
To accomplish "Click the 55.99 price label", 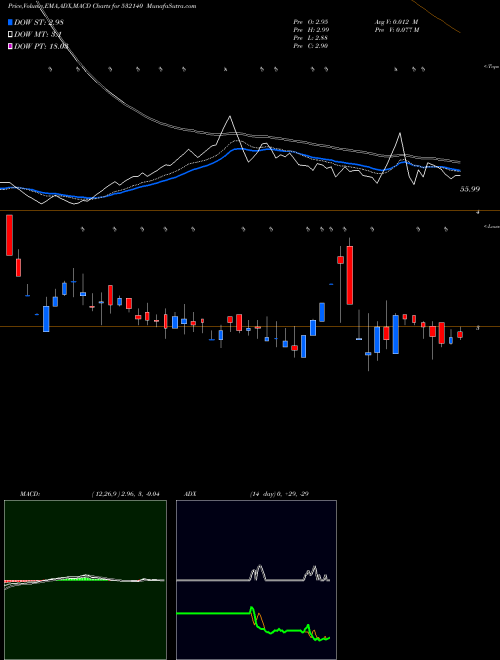I will [x=470, y=189].
